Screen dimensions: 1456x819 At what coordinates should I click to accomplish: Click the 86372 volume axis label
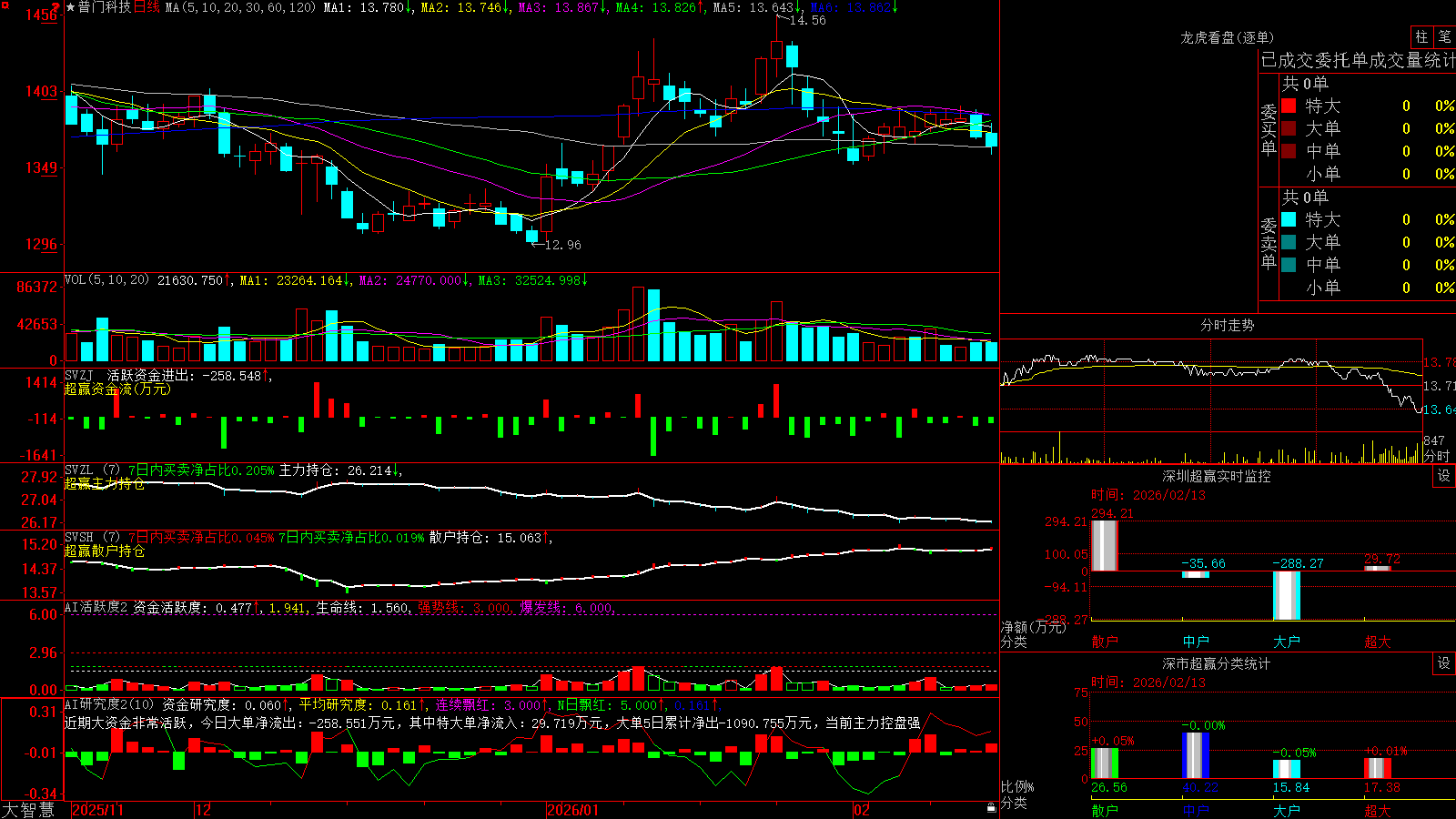tap(36, 287)
